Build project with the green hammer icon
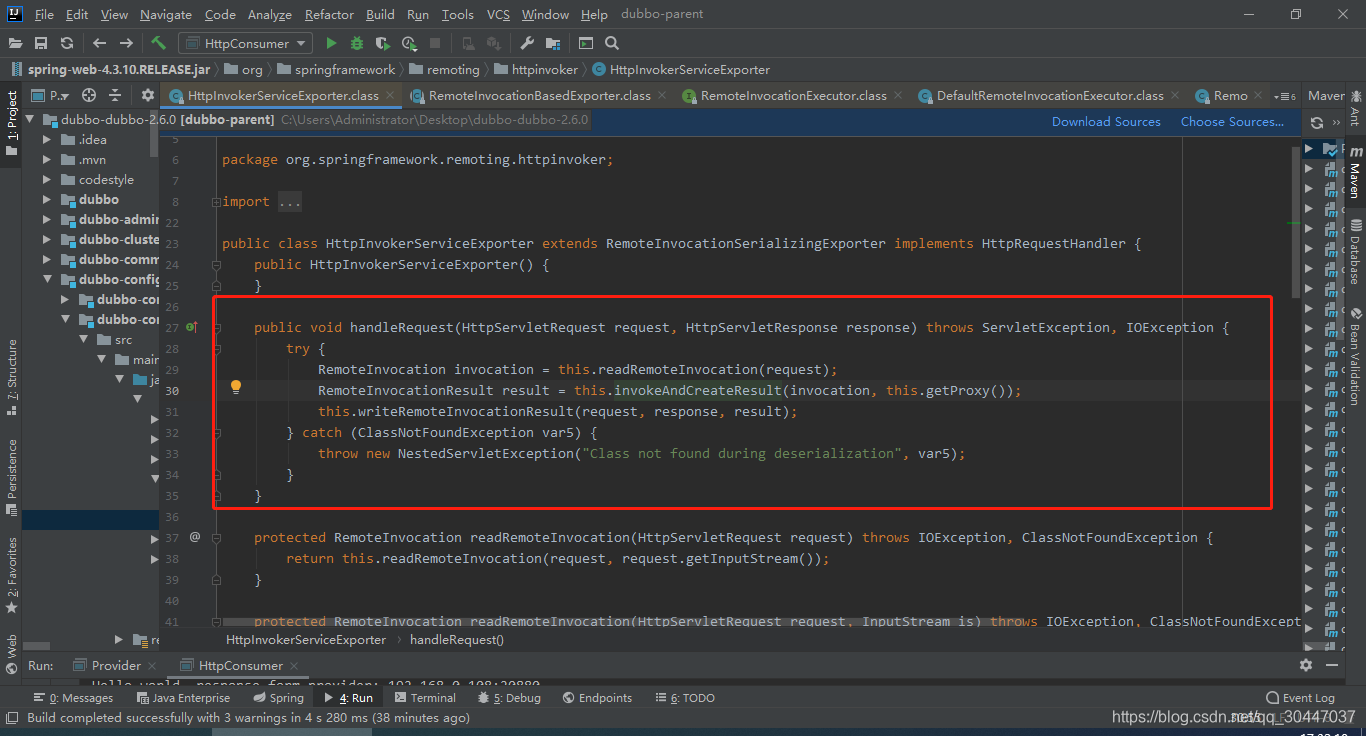The height and width of the screenshot is (736, 1366). tap(158, 43)
